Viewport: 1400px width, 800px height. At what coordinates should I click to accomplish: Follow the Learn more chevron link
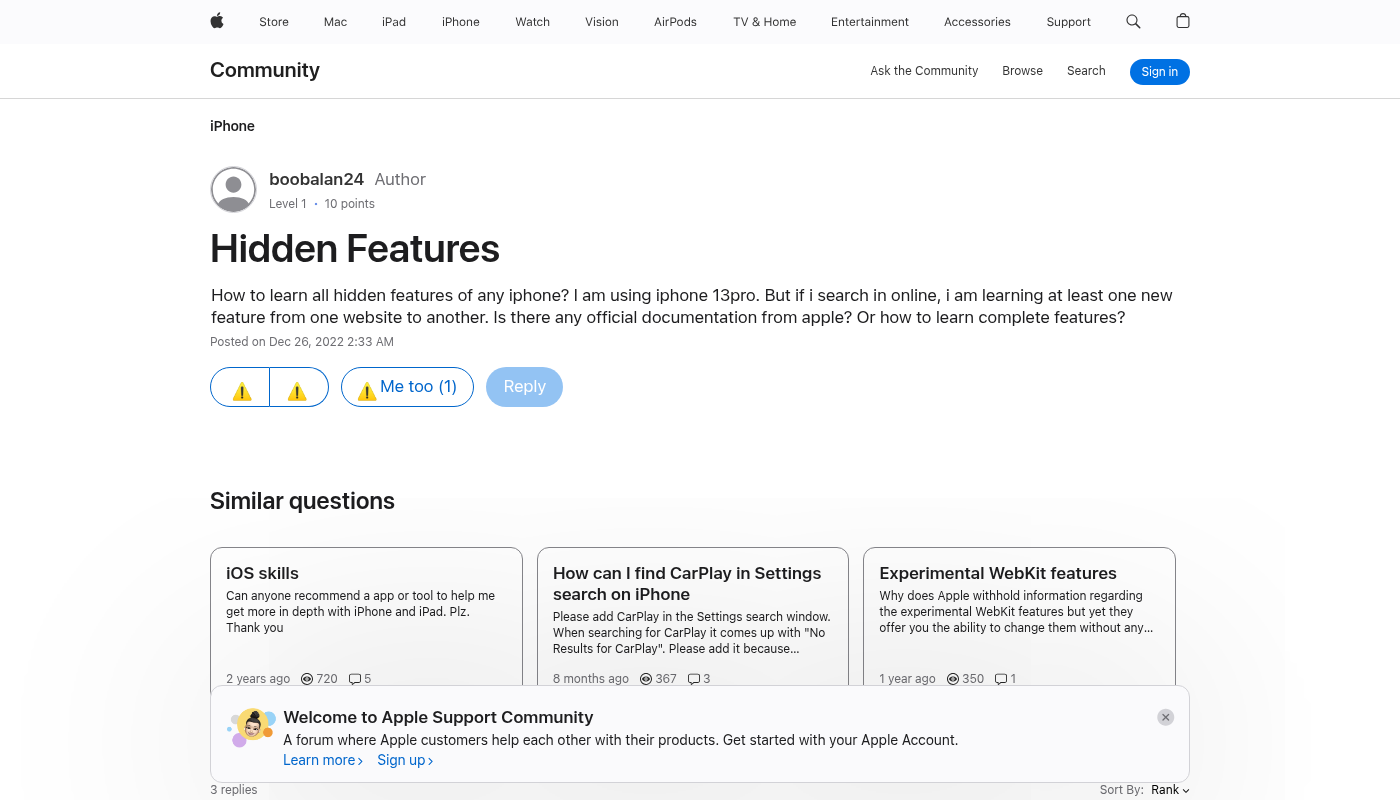coord(322,760)
